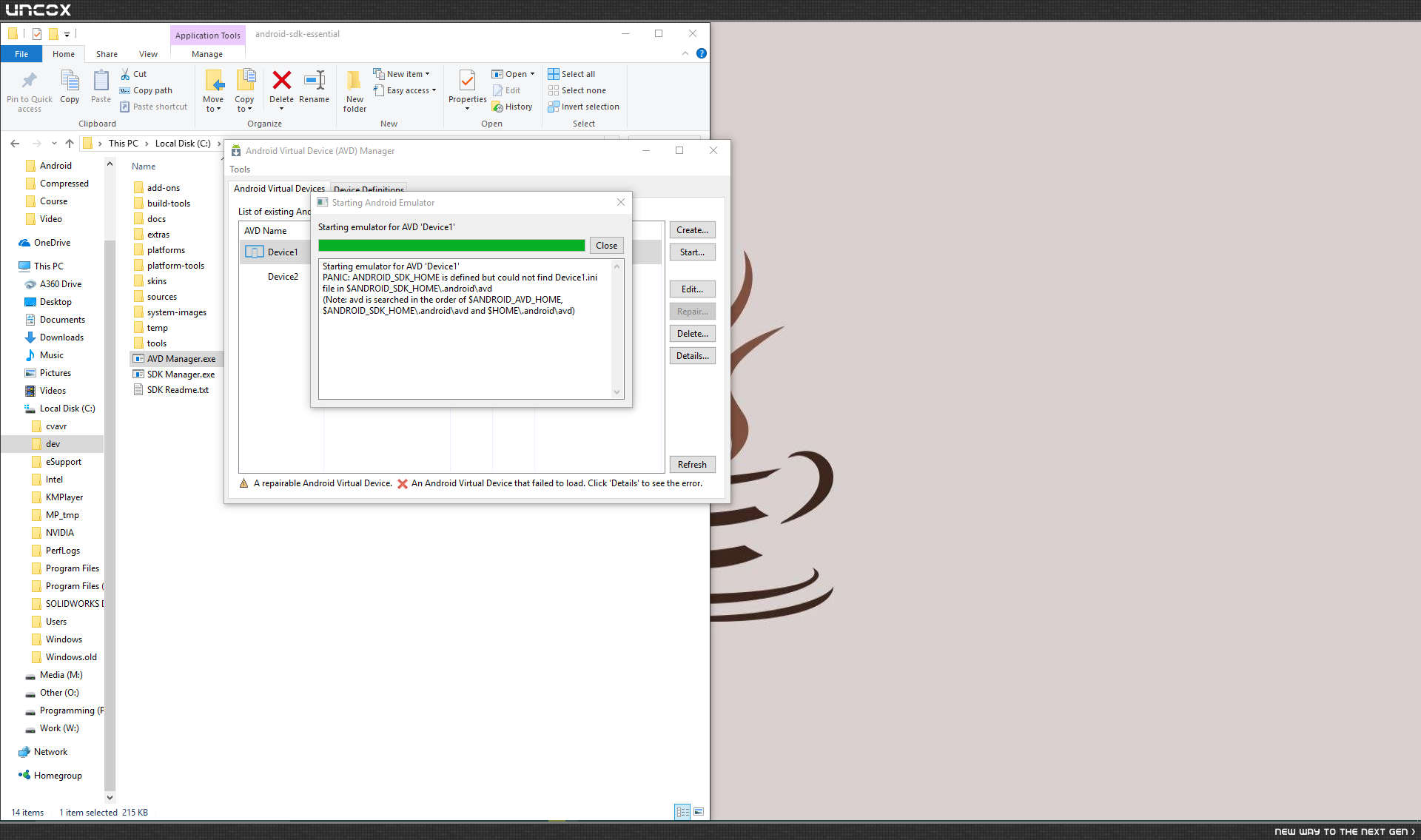Click the Paste icon in the ribbon

(101, 80)
